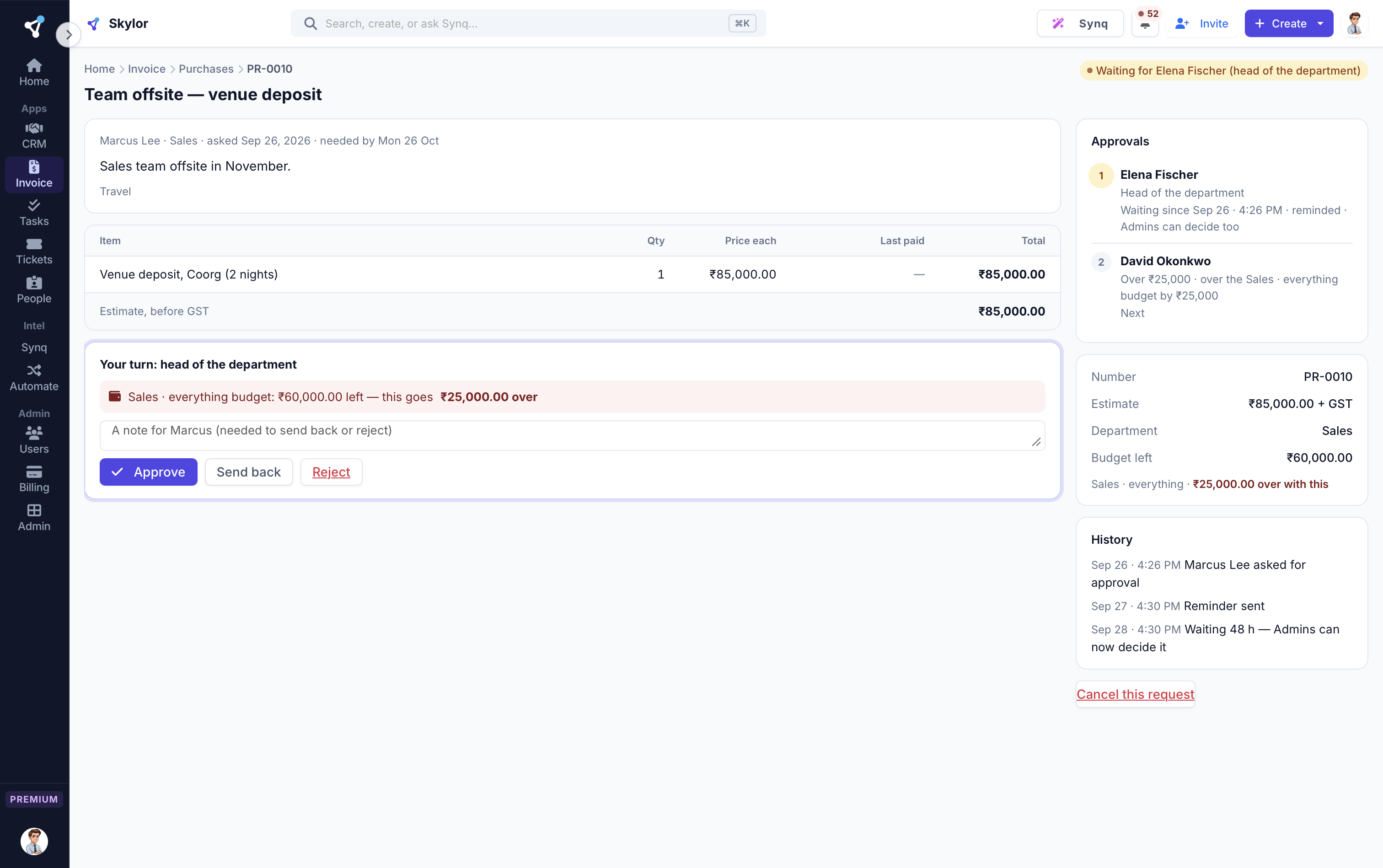Open the Users admin page
Screen dimensions: 1383x868
tap(34, 440)
